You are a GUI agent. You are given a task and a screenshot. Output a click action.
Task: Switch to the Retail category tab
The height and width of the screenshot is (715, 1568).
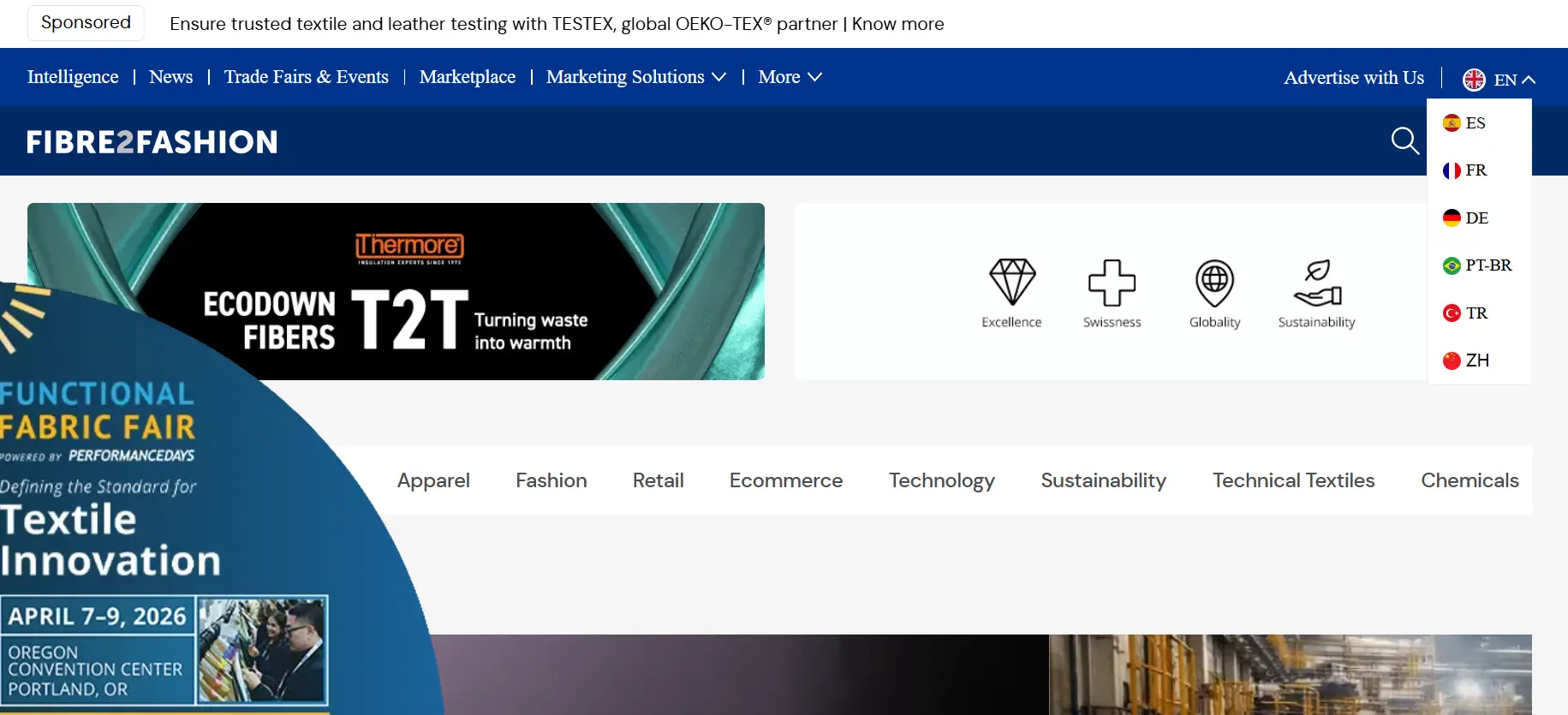click(x=659, y=480)
